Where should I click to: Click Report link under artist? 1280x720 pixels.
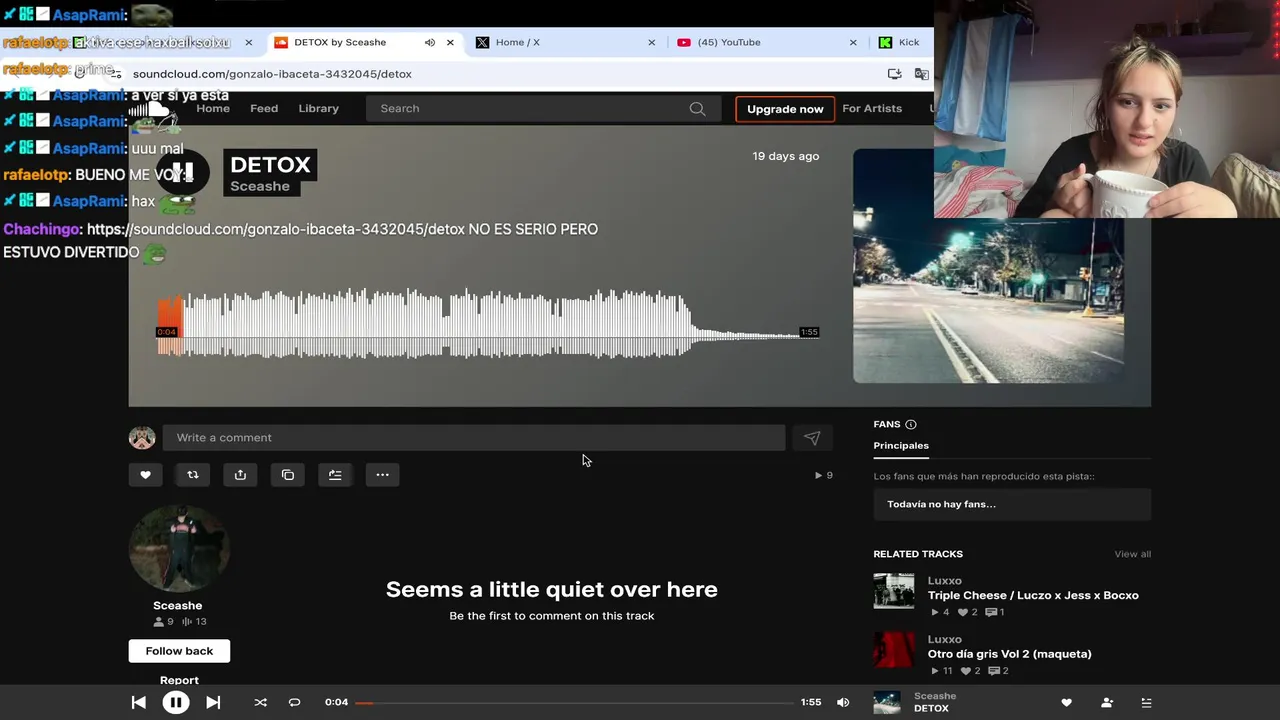tap(179, 680)
